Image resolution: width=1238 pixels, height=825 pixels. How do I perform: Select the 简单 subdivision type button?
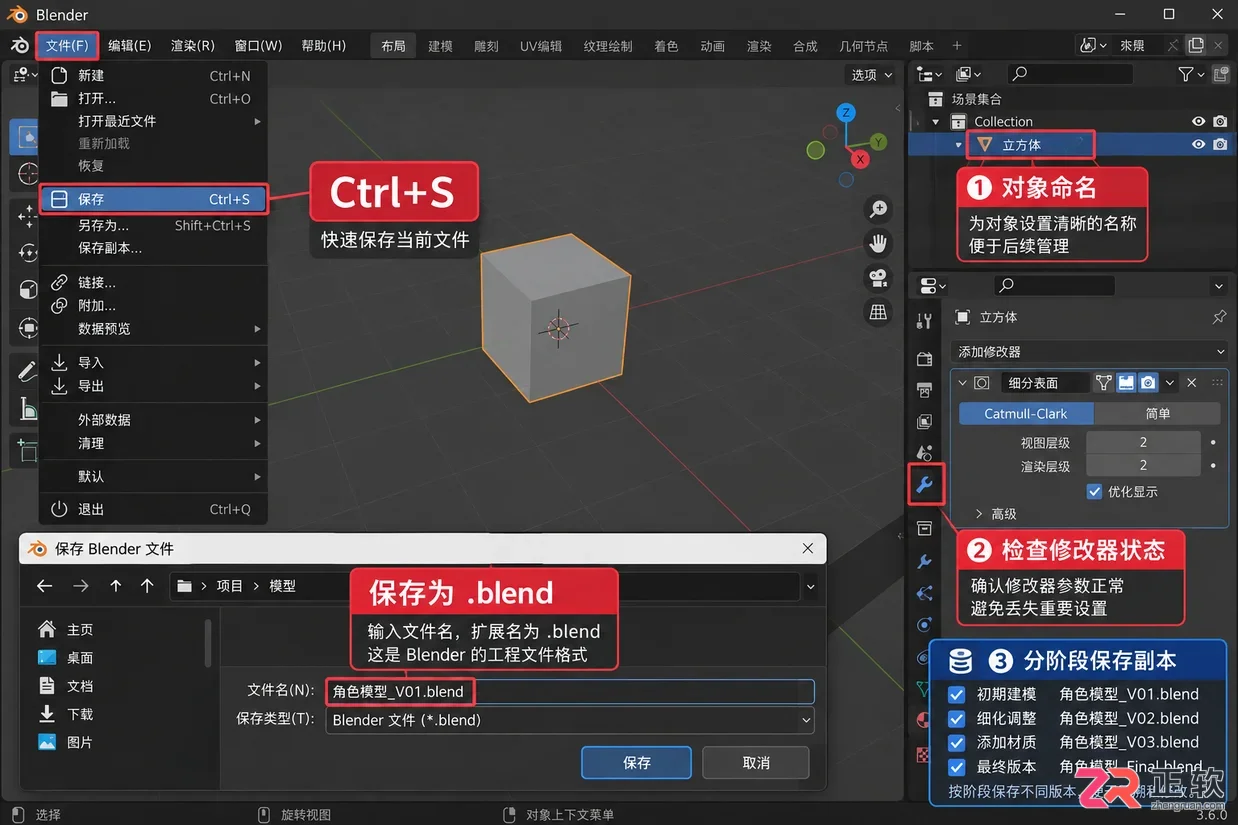click(x=1157, y=413)
